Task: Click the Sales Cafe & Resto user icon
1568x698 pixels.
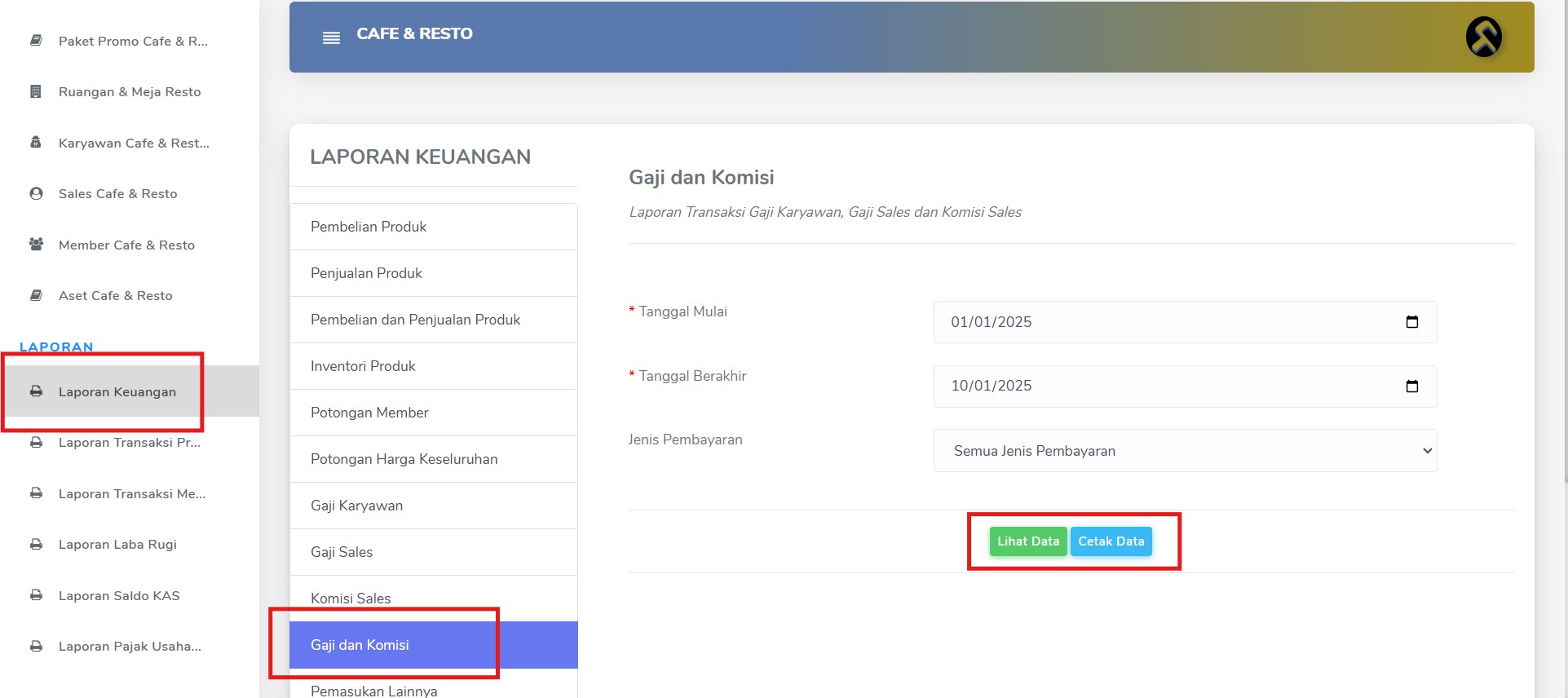Action: point(36,193)
